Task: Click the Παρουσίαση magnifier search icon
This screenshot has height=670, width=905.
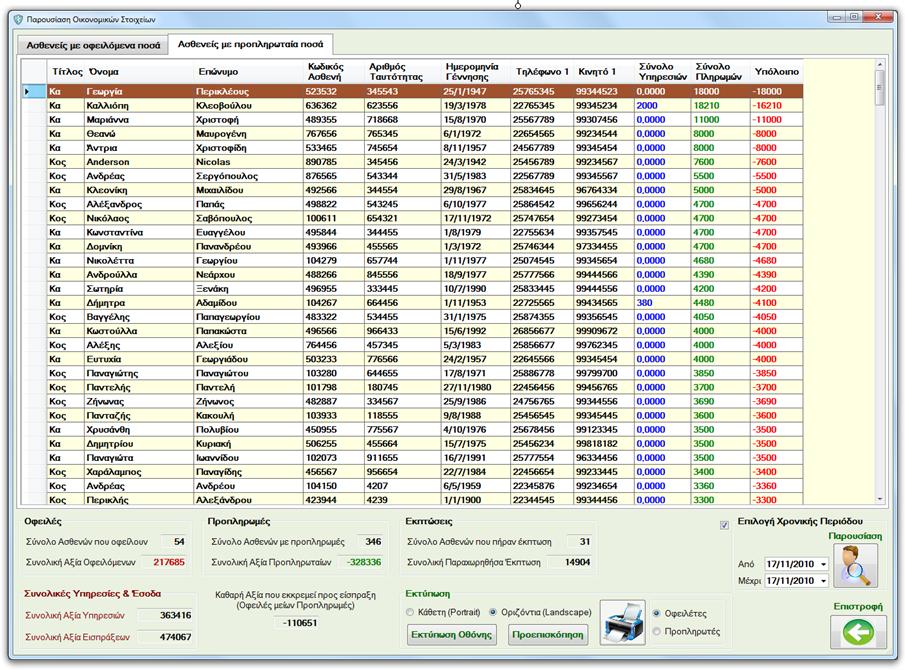Action: click(x=853, y=566)
